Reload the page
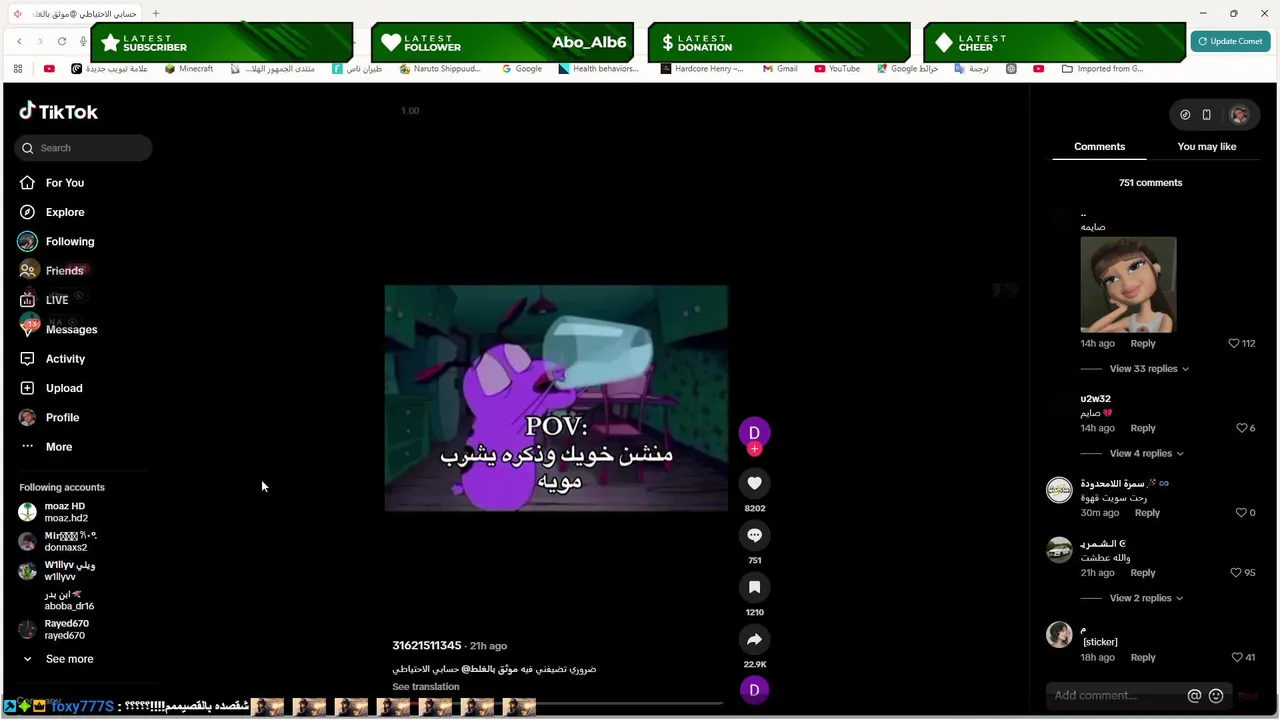1280x720 pixels. pos(62,41)
